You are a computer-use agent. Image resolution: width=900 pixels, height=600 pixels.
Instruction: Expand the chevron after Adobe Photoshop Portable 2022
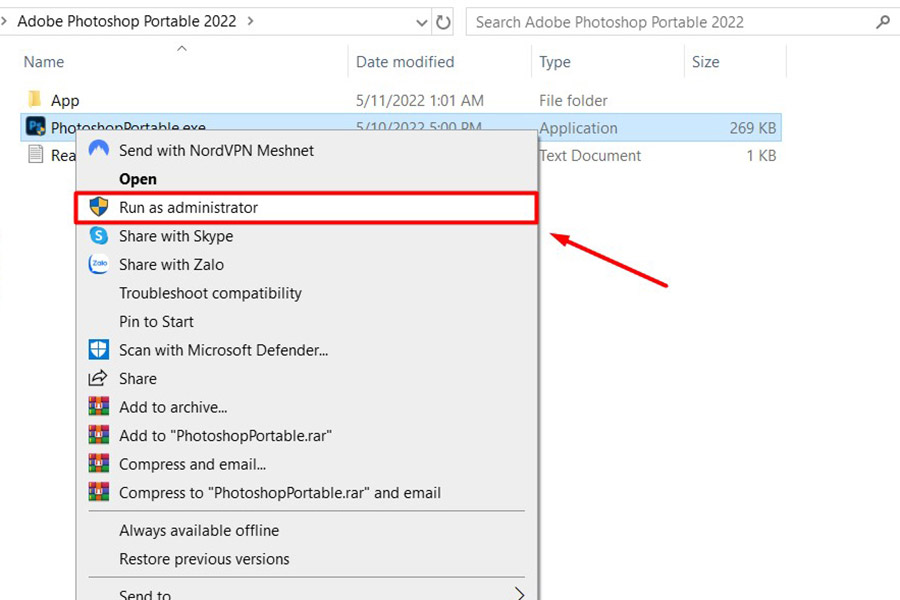pyautogui.click(x=250, y=21)
